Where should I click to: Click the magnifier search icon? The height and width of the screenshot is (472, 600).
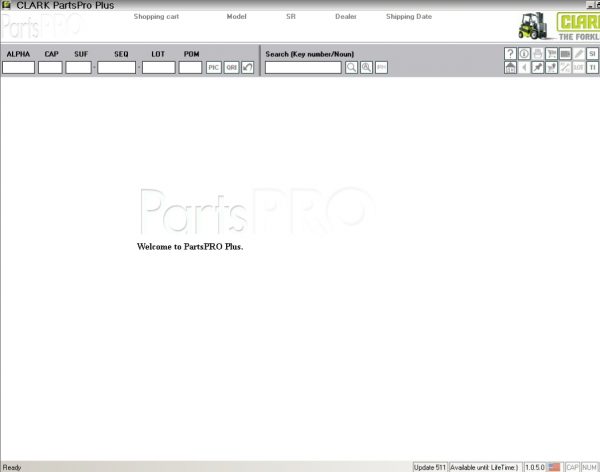351,67
